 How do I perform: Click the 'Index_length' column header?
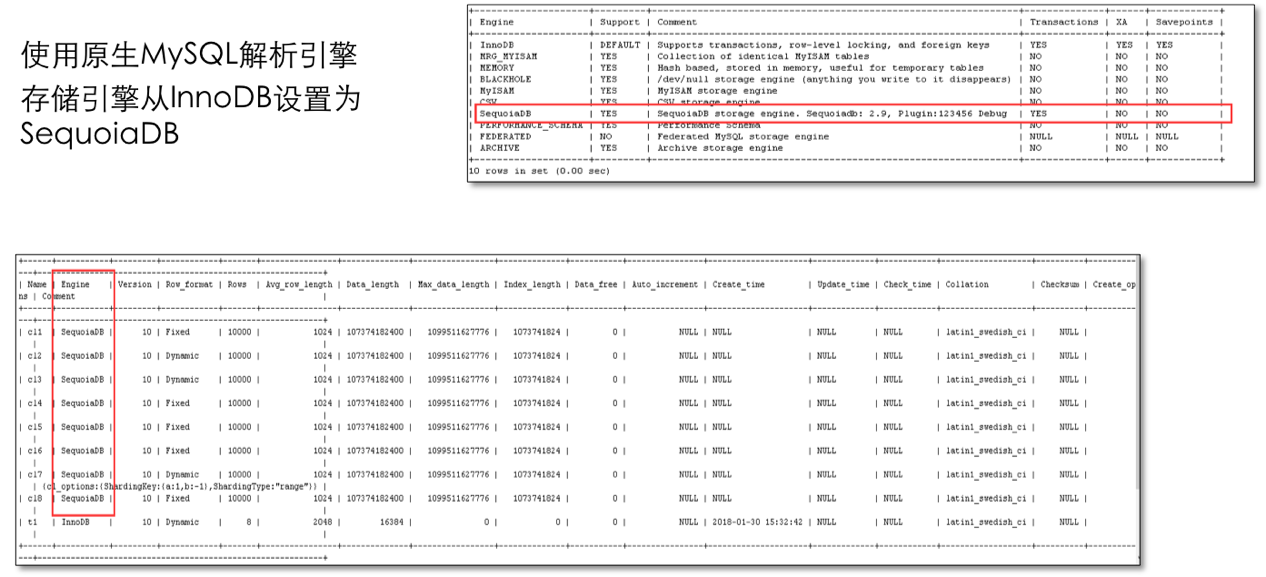point(532,284)
